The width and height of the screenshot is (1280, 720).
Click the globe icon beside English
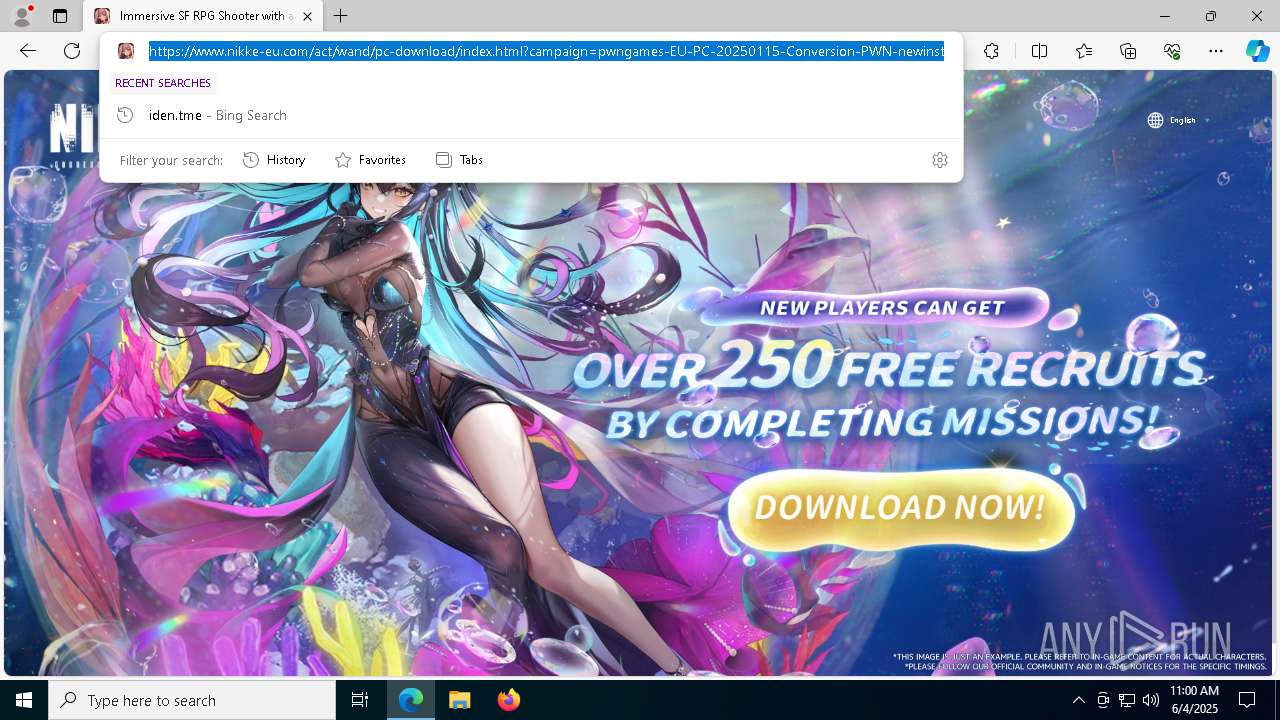click(x=1155, y=120)
